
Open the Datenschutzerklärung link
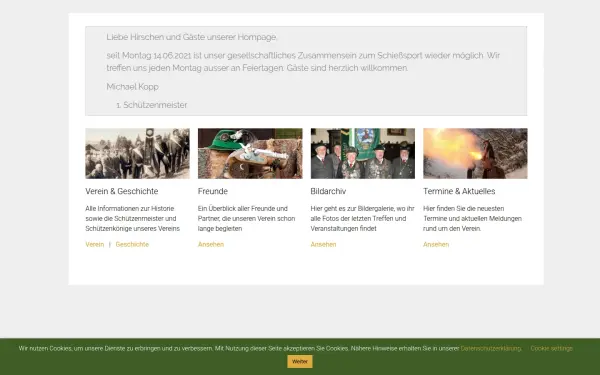(491, 349)
